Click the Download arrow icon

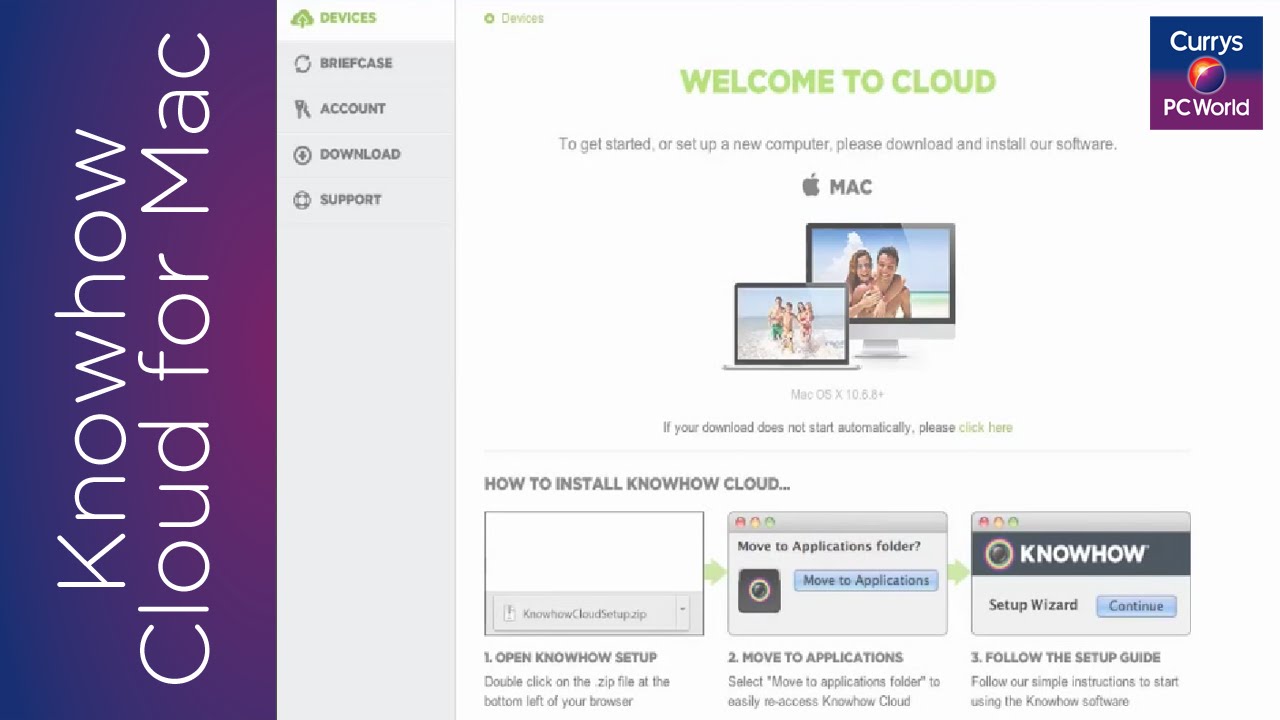[x=302, y=155]
